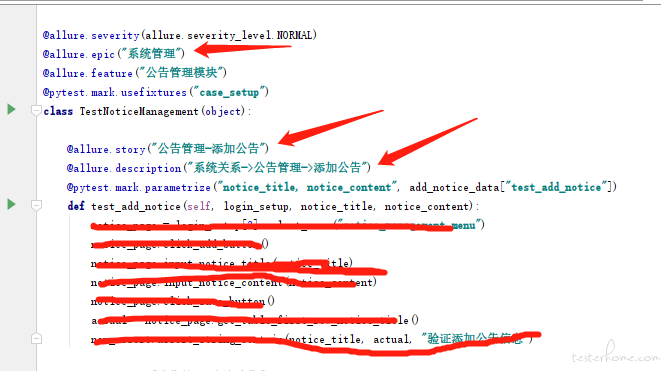Click the allure.description decorator
The image size is (661, 371).
tap(124, 168)
